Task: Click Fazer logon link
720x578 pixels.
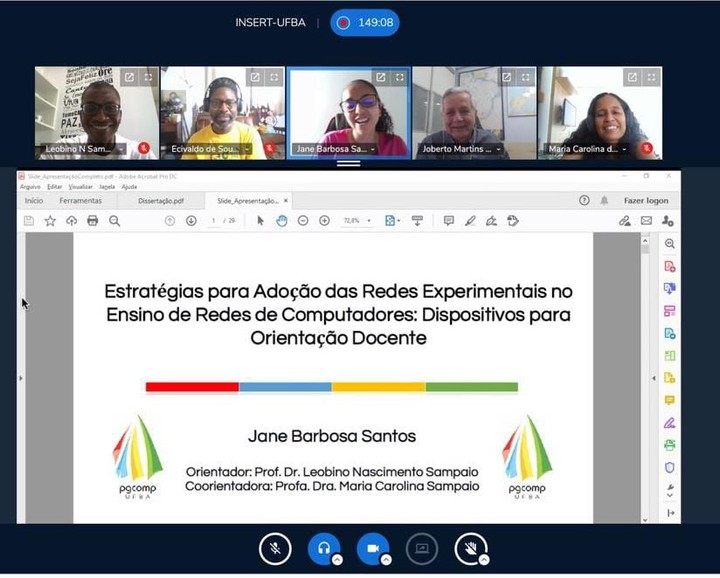Action: pos(646,201)
